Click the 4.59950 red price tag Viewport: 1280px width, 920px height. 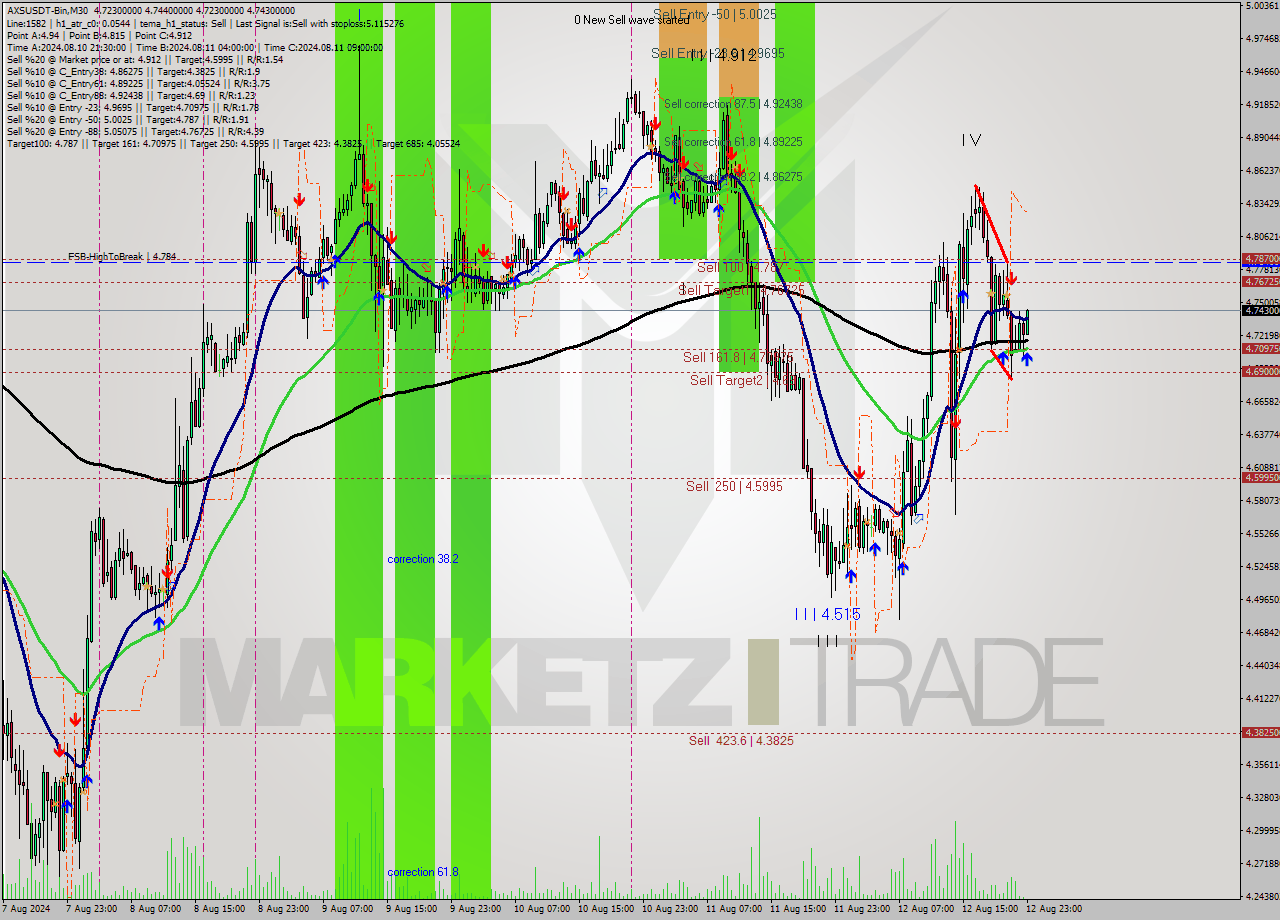pos(1260,477)
